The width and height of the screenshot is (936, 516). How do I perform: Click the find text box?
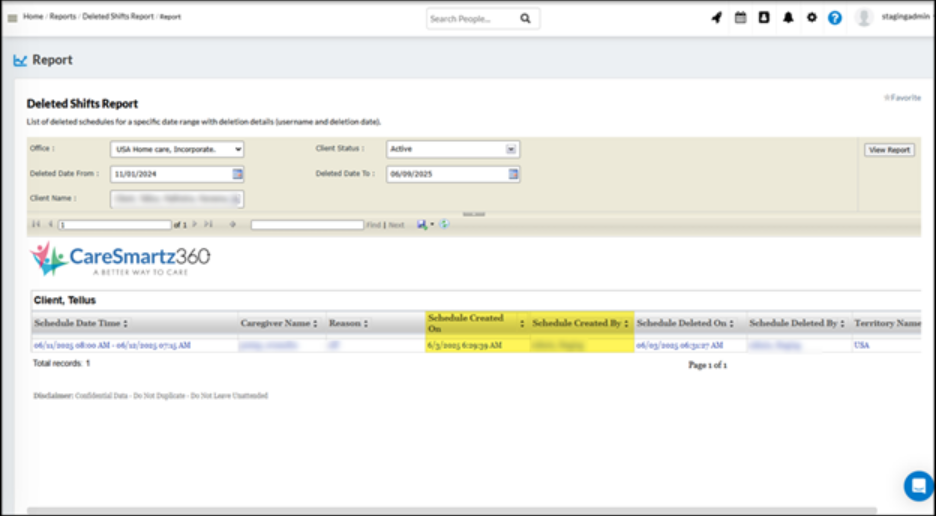(307, 225)
